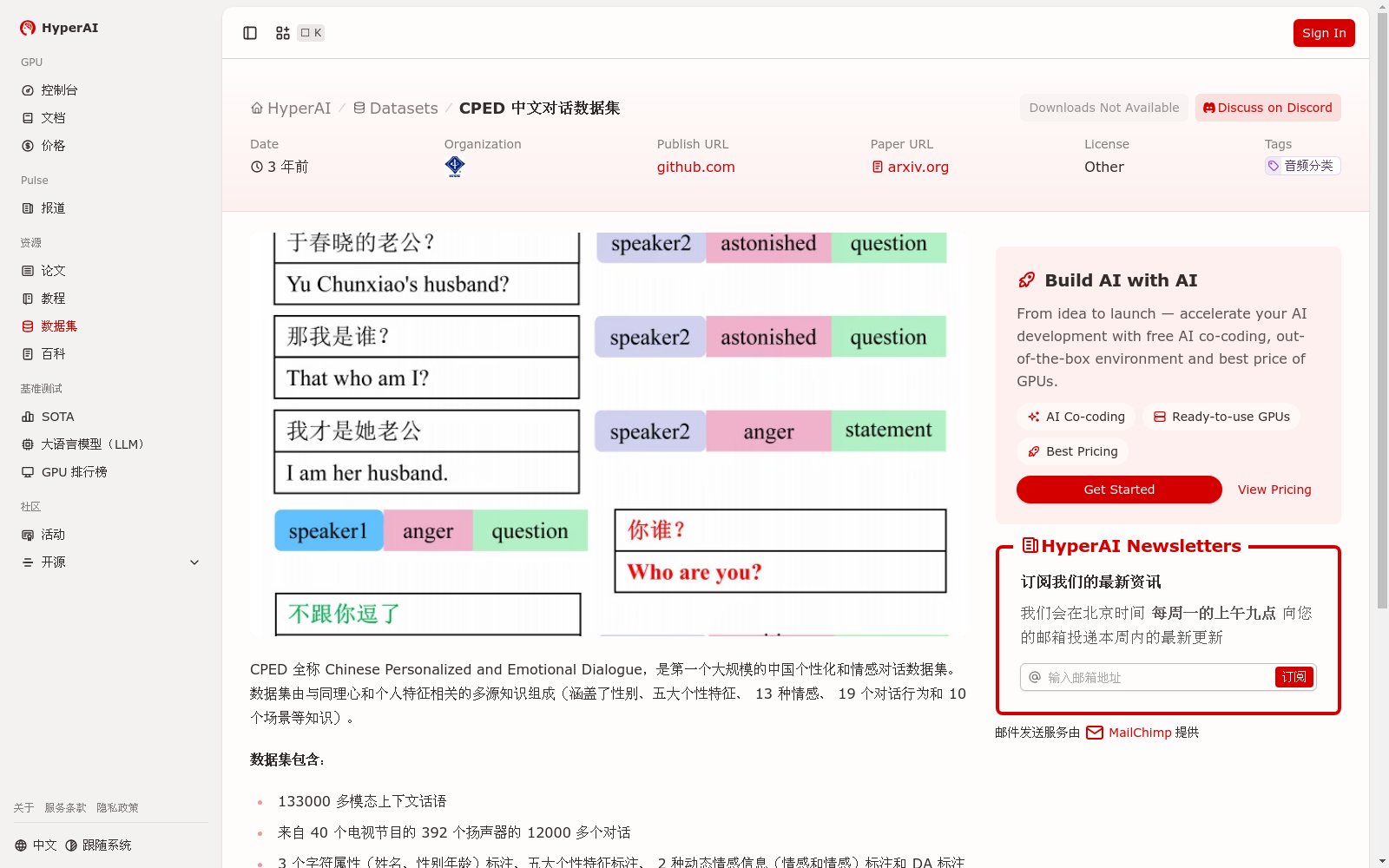This screenshot has width=1389, height=868.
Task: Open the MailChimp link
Action: click(x=1140, y=733)
